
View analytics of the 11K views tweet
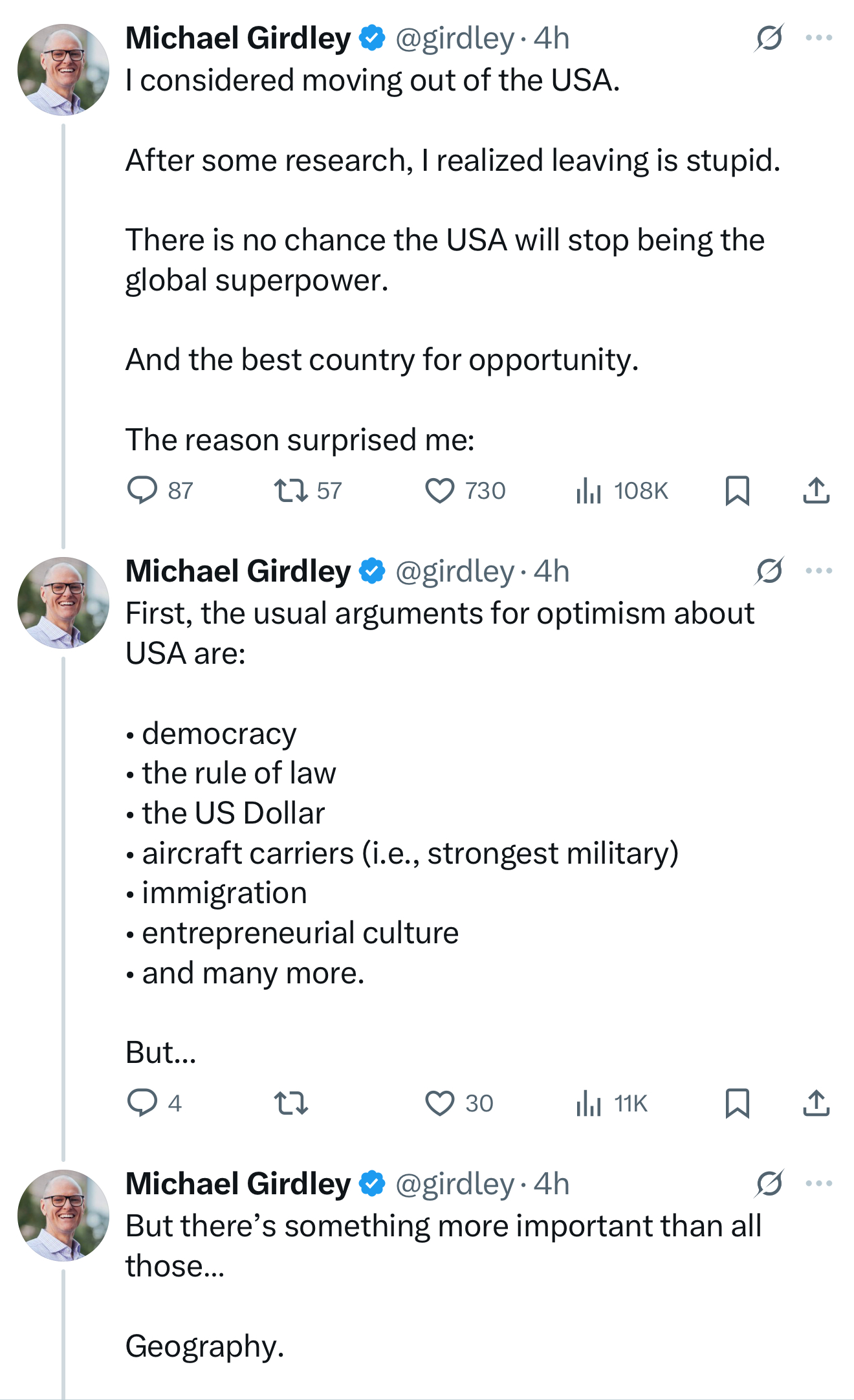589,1103
